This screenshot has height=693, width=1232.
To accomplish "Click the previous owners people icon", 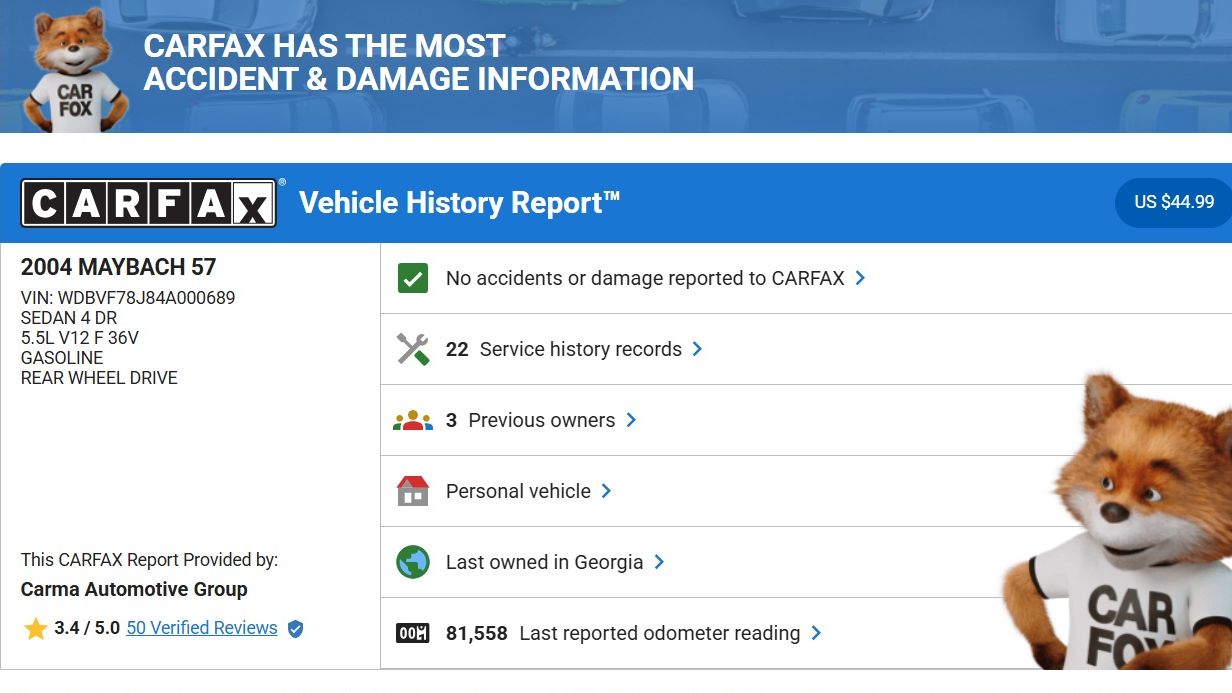I will [412, 420].
